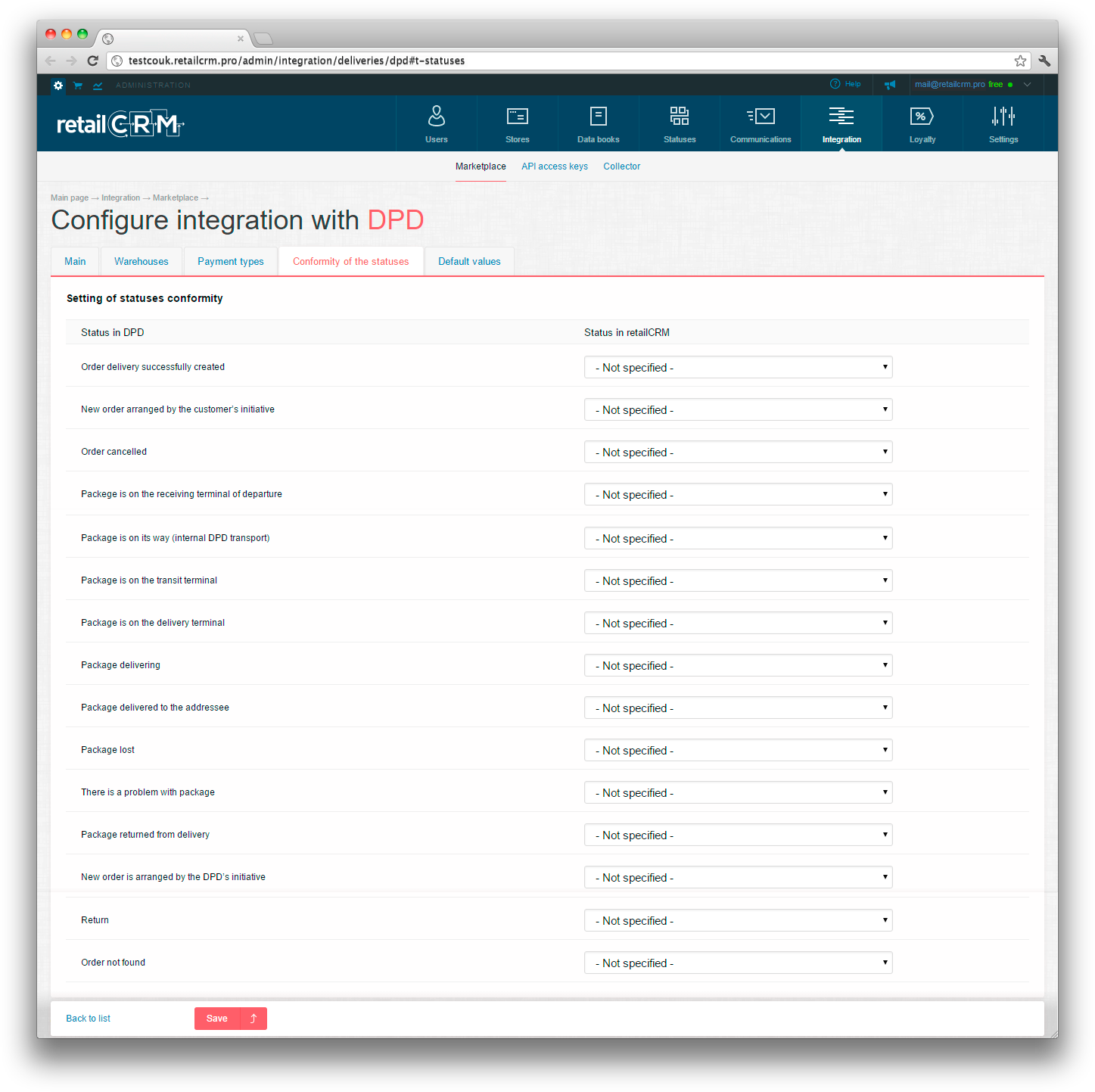Screen dimensions: 1095x1092
Task: Open the API access keys link
Action: [x=555, y=166]
